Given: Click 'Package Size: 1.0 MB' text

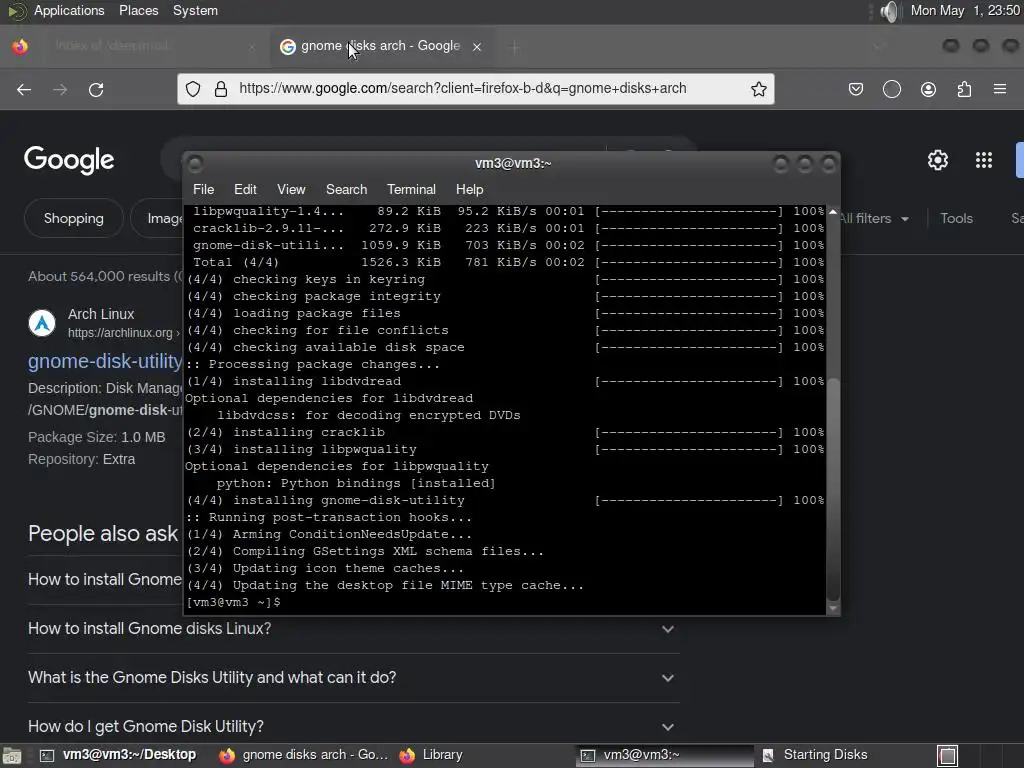Looking at the screenshot, I should click(97, 437).
